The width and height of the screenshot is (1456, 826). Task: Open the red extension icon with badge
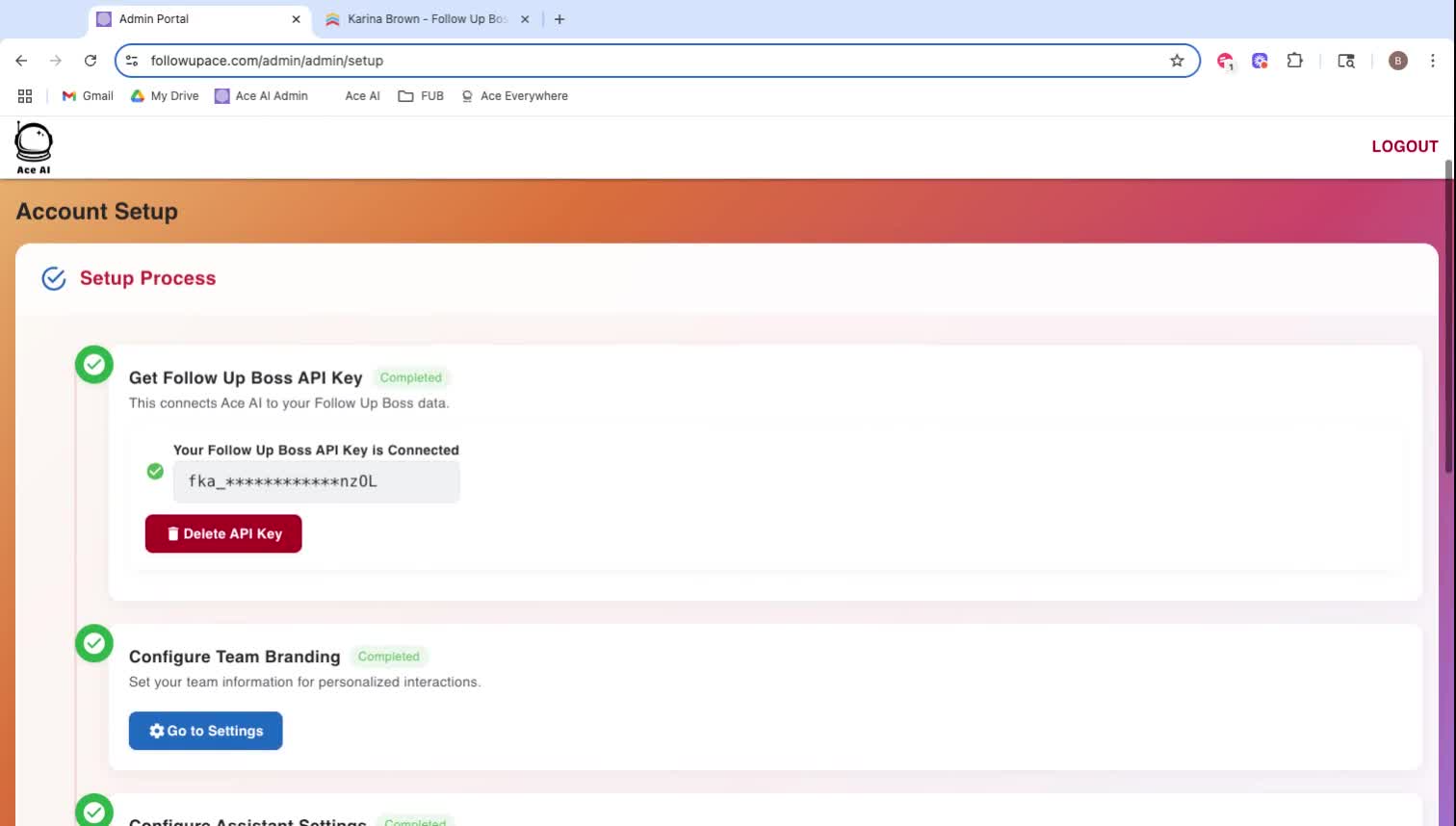click(x=1225, y=61)
